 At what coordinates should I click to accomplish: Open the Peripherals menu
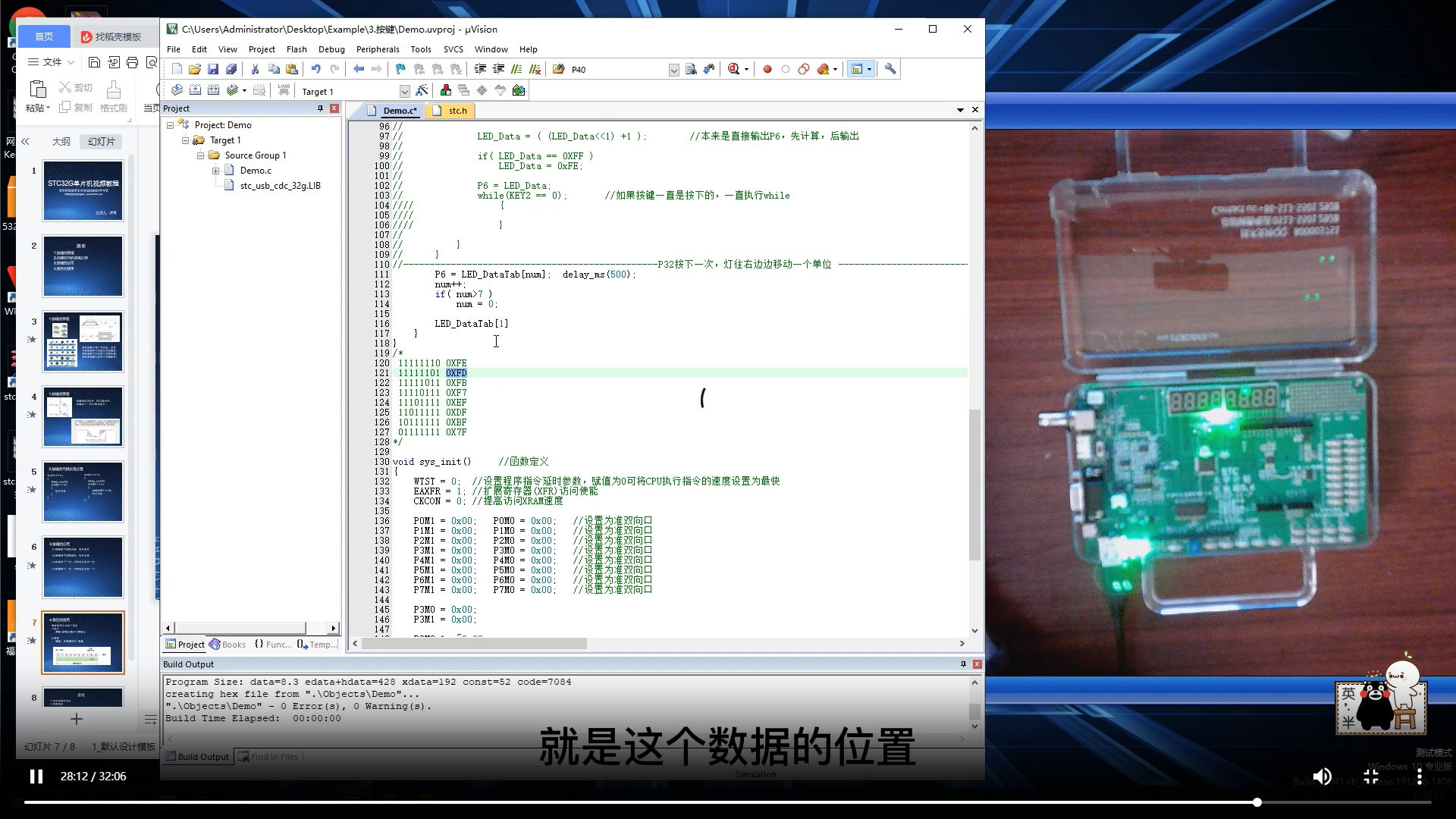378,49
